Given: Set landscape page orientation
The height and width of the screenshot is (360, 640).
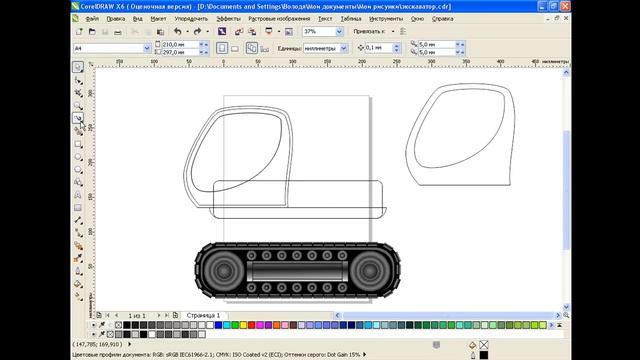Looking at the screenshot, I should point(235,49).
